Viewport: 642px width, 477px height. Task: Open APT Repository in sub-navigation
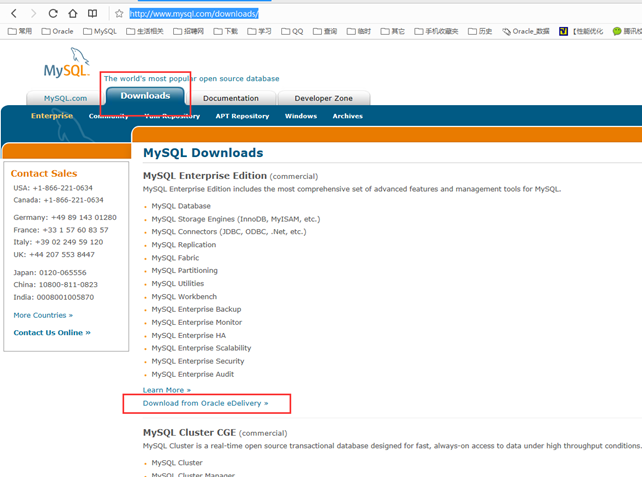click(242, 116)
